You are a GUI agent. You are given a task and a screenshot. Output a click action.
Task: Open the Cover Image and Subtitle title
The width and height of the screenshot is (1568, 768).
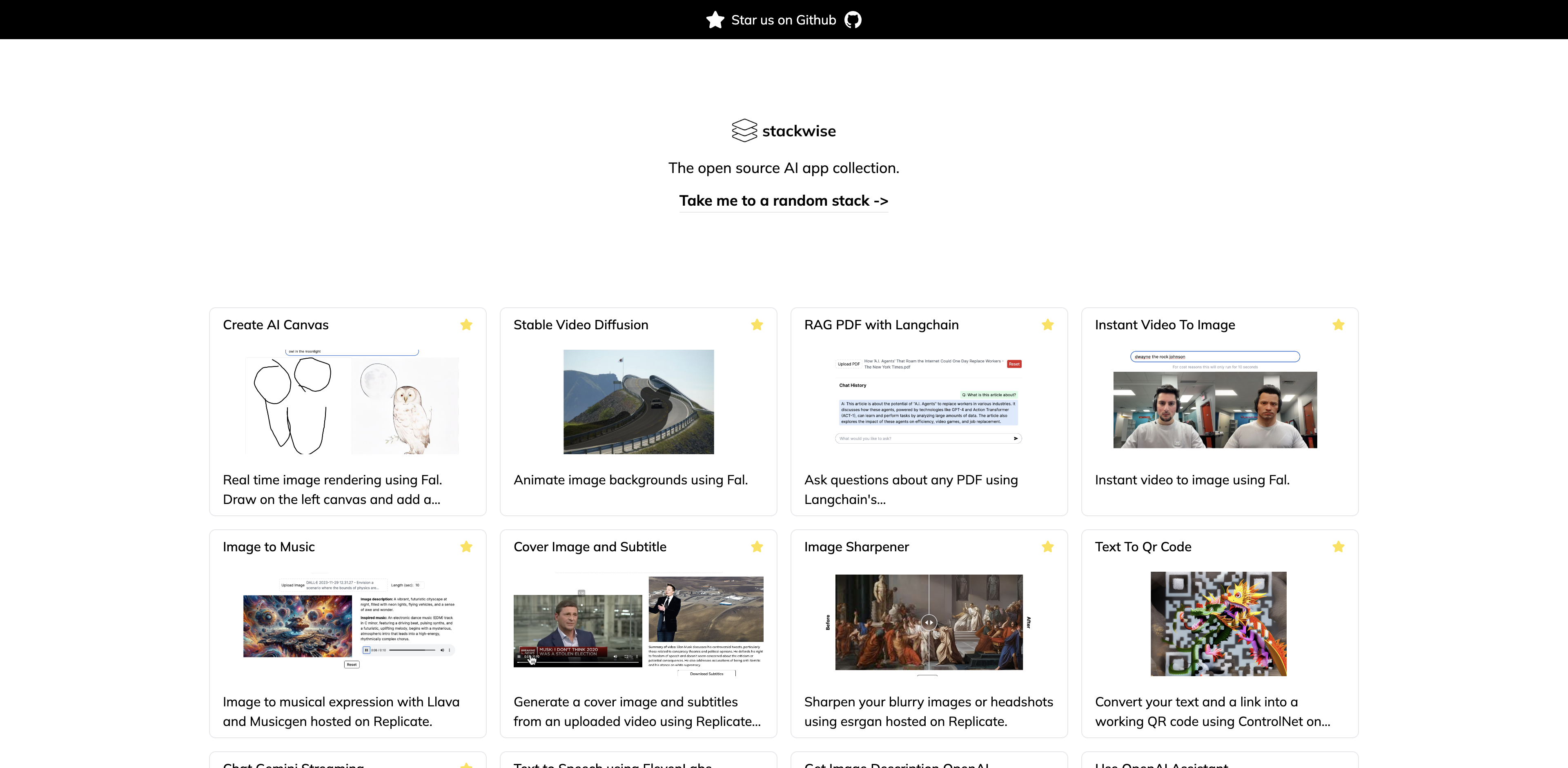click(590, 547)
